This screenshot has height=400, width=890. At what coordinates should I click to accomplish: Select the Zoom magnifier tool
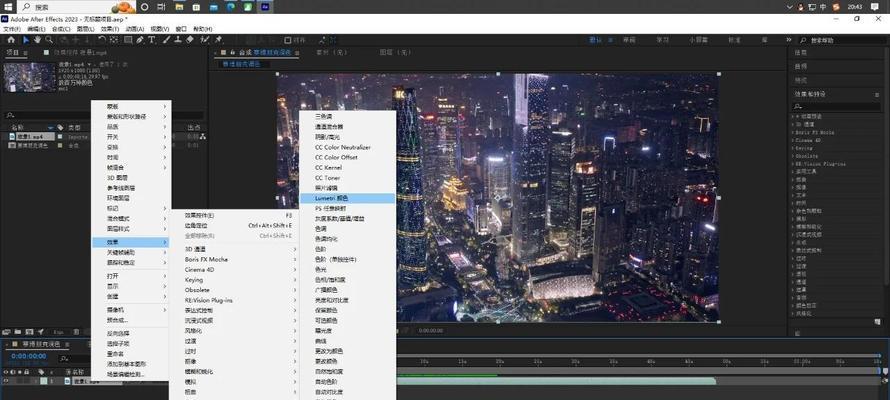pyautogui.click(x=49, y=40)
